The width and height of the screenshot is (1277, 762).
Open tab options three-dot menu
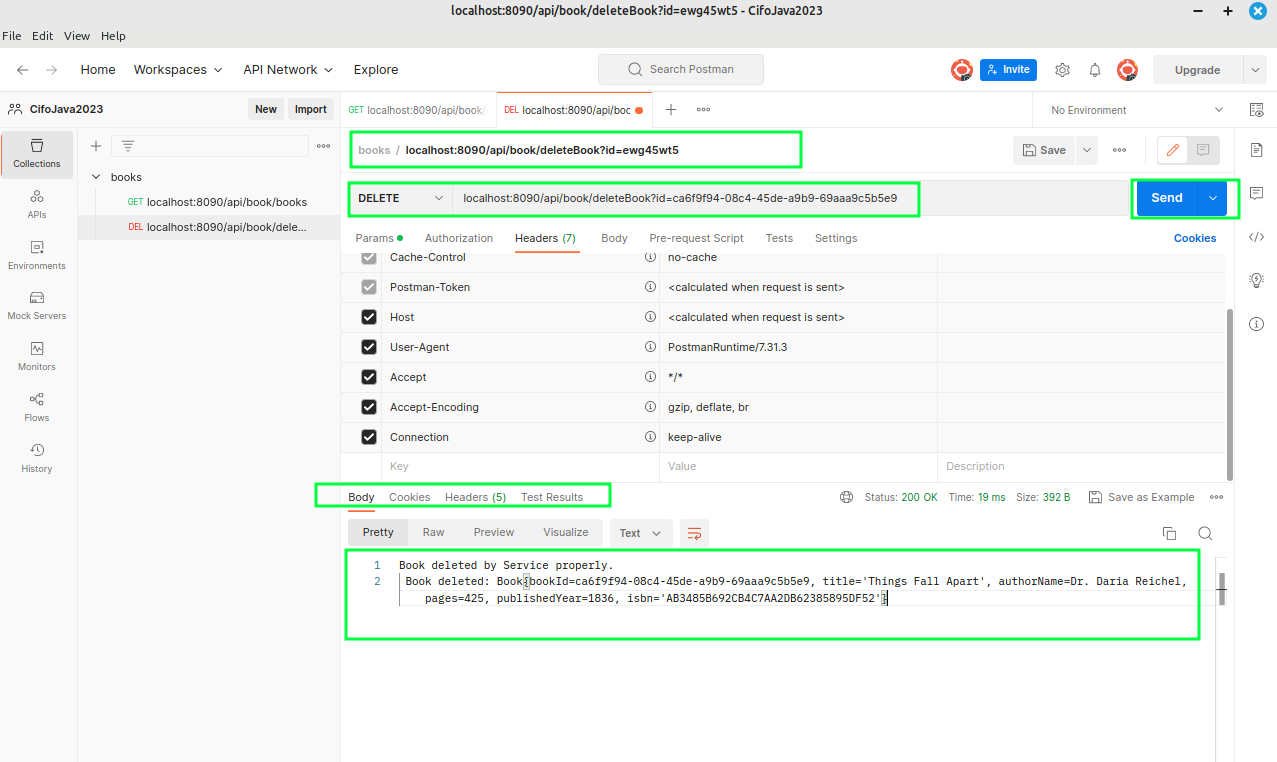[703, 110]
